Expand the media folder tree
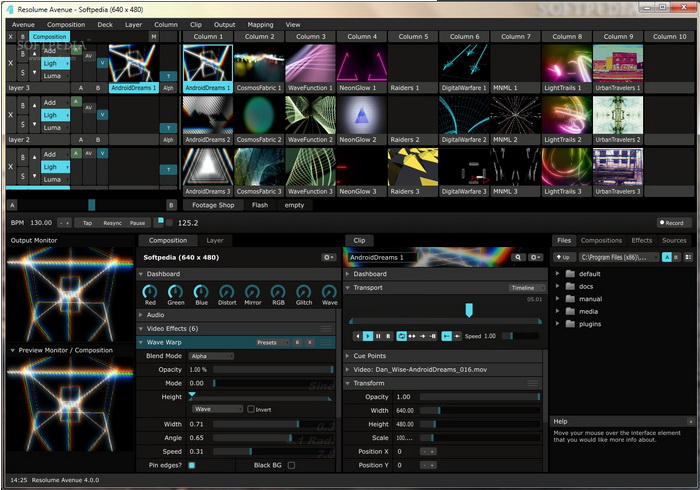Viewport: 700px width, 490px height. pos(557,311)
